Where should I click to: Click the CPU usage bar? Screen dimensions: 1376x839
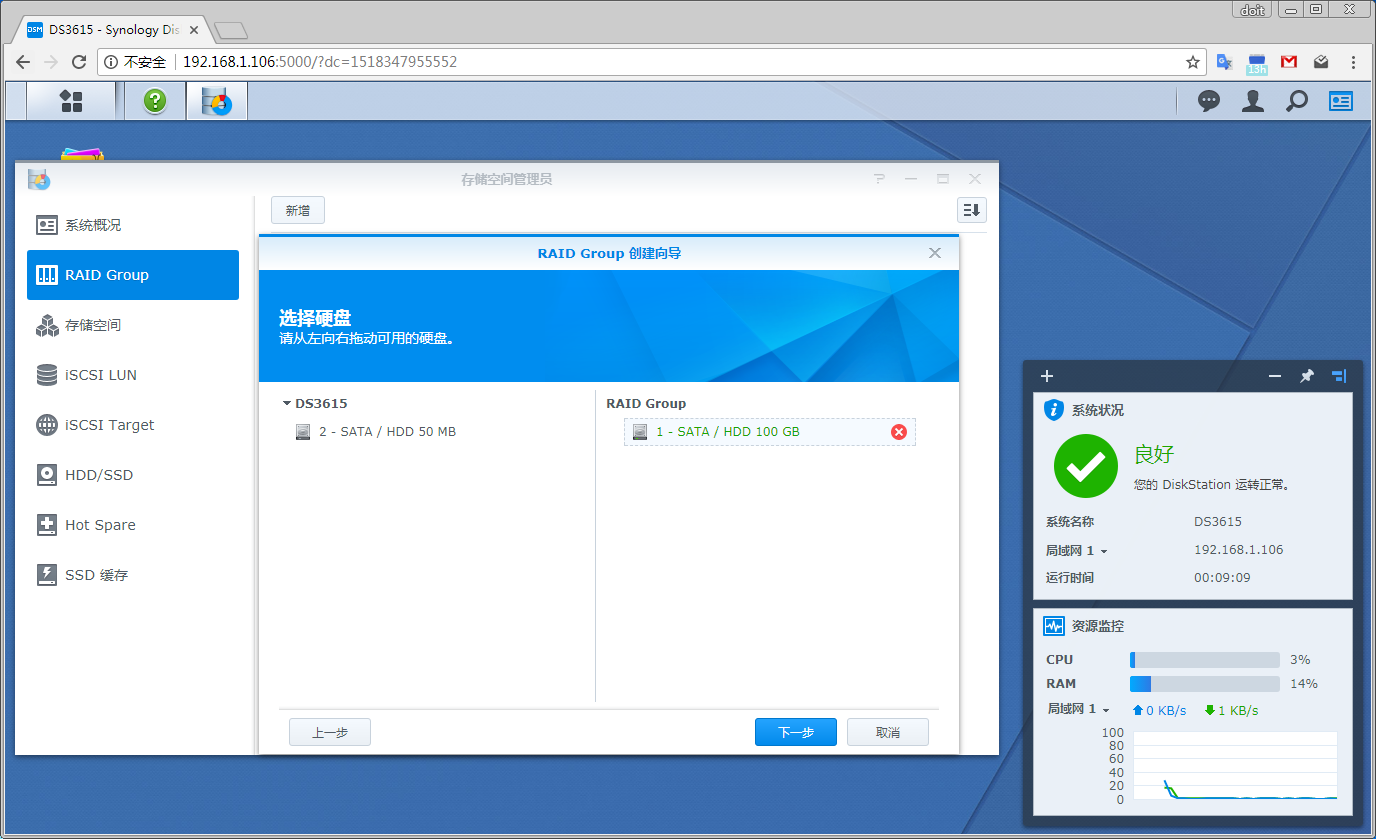1205,660
